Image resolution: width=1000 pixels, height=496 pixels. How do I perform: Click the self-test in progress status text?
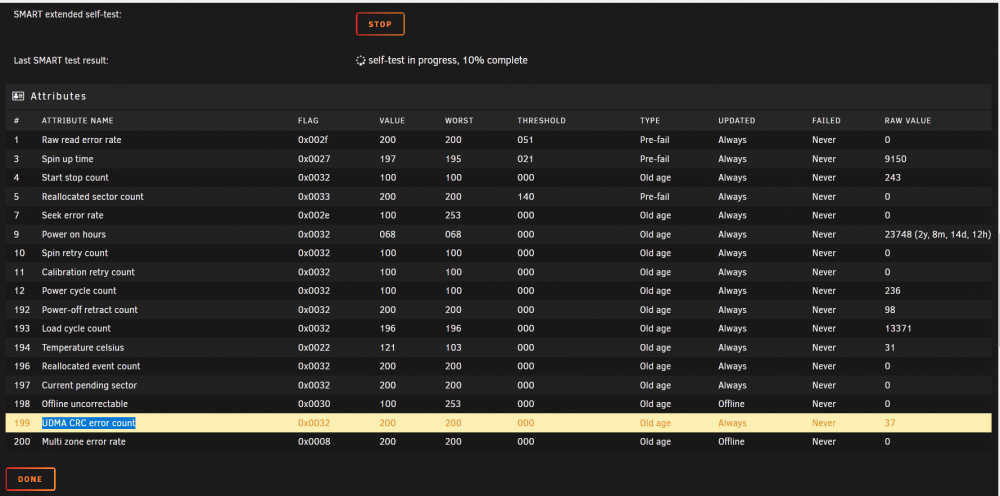point(448,61)
